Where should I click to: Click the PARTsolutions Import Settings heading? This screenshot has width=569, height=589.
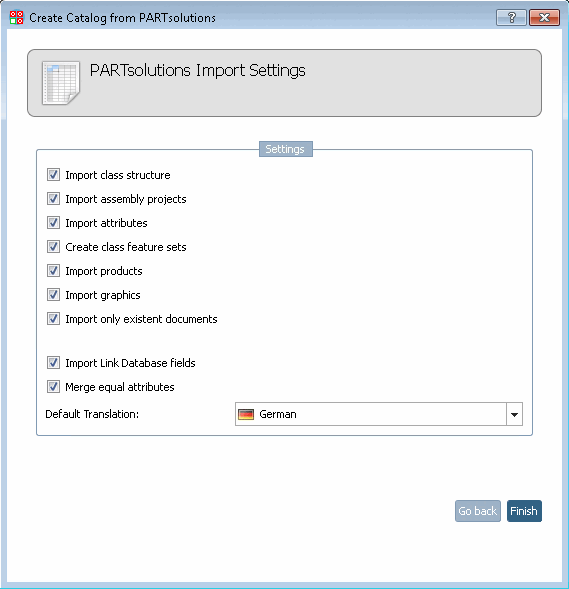(x=198, y=70)
